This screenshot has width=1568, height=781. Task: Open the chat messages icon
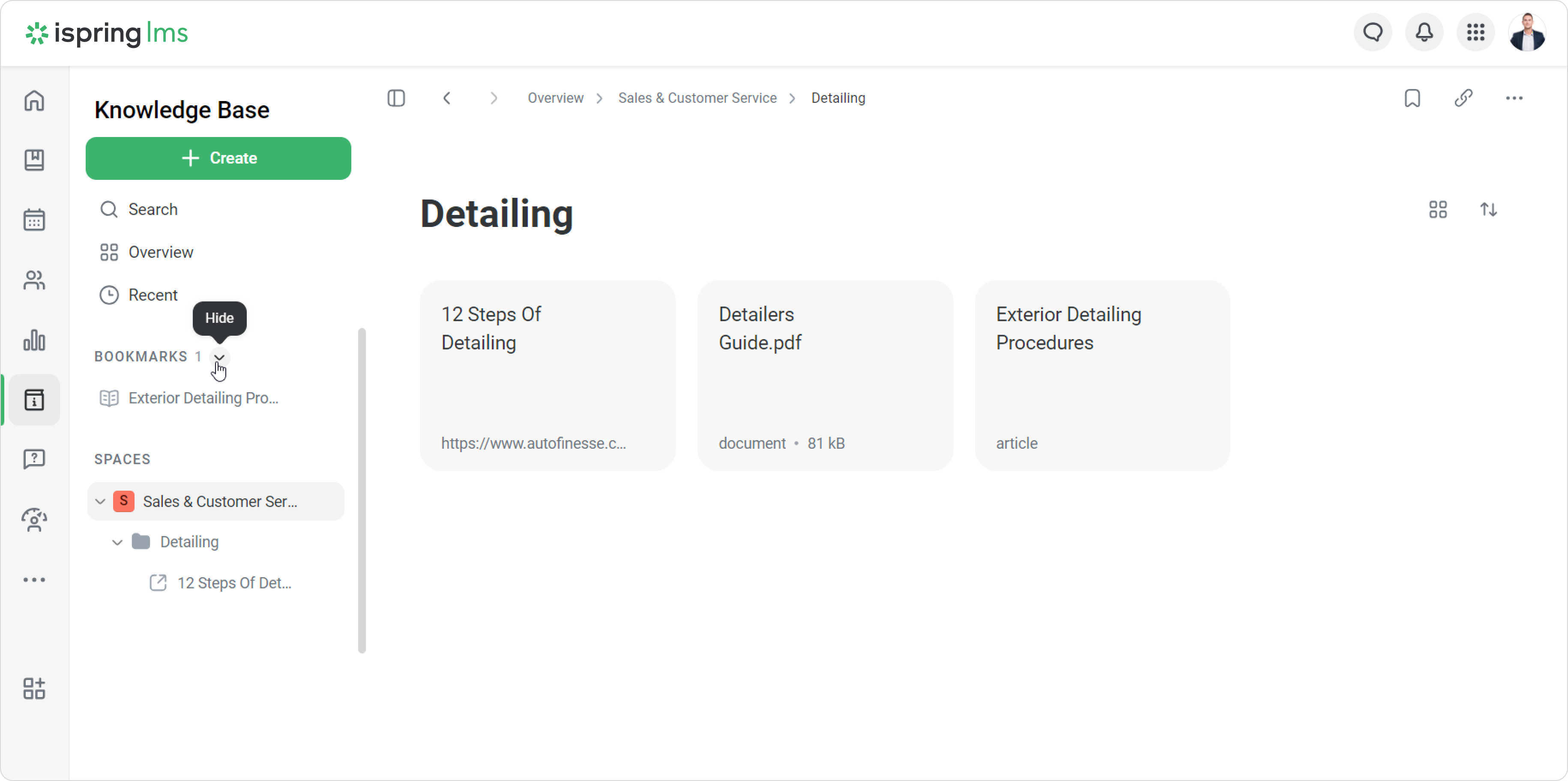point(1373,32)
